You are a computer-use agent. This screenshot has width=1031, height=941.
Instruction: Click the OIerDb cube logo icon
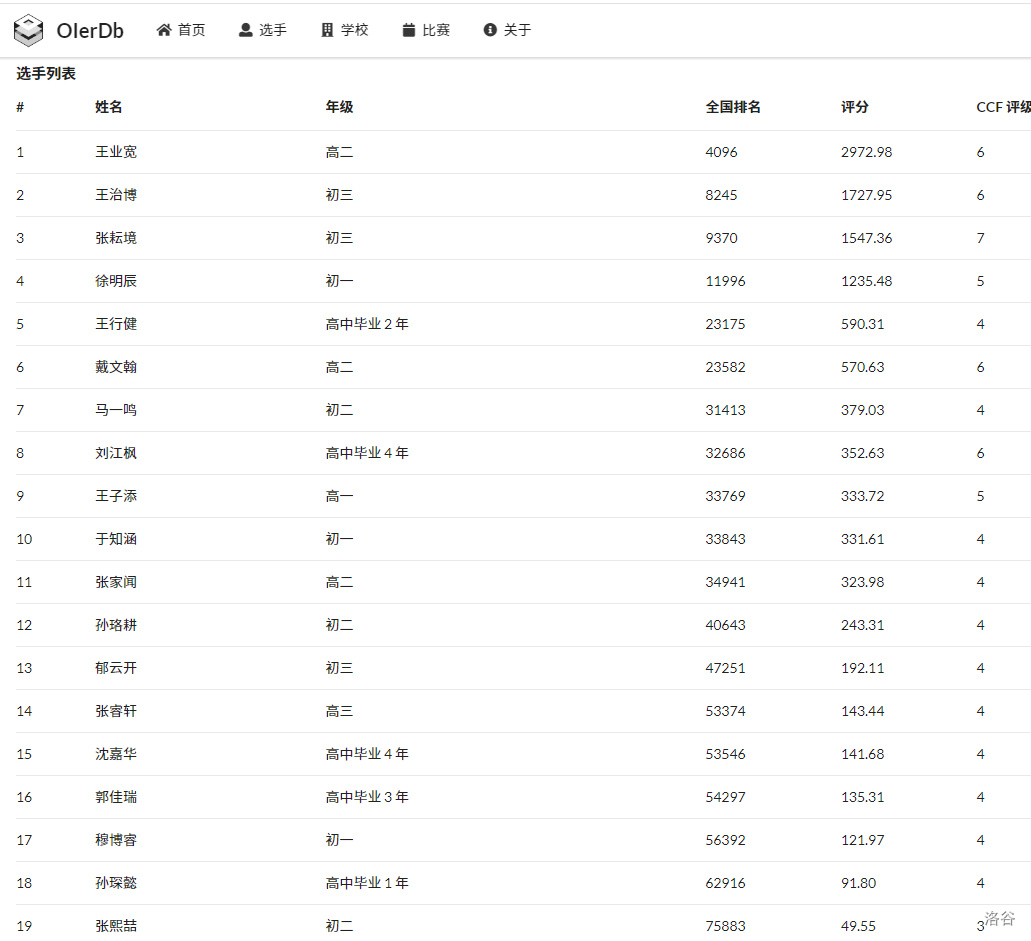pos(29,31)
